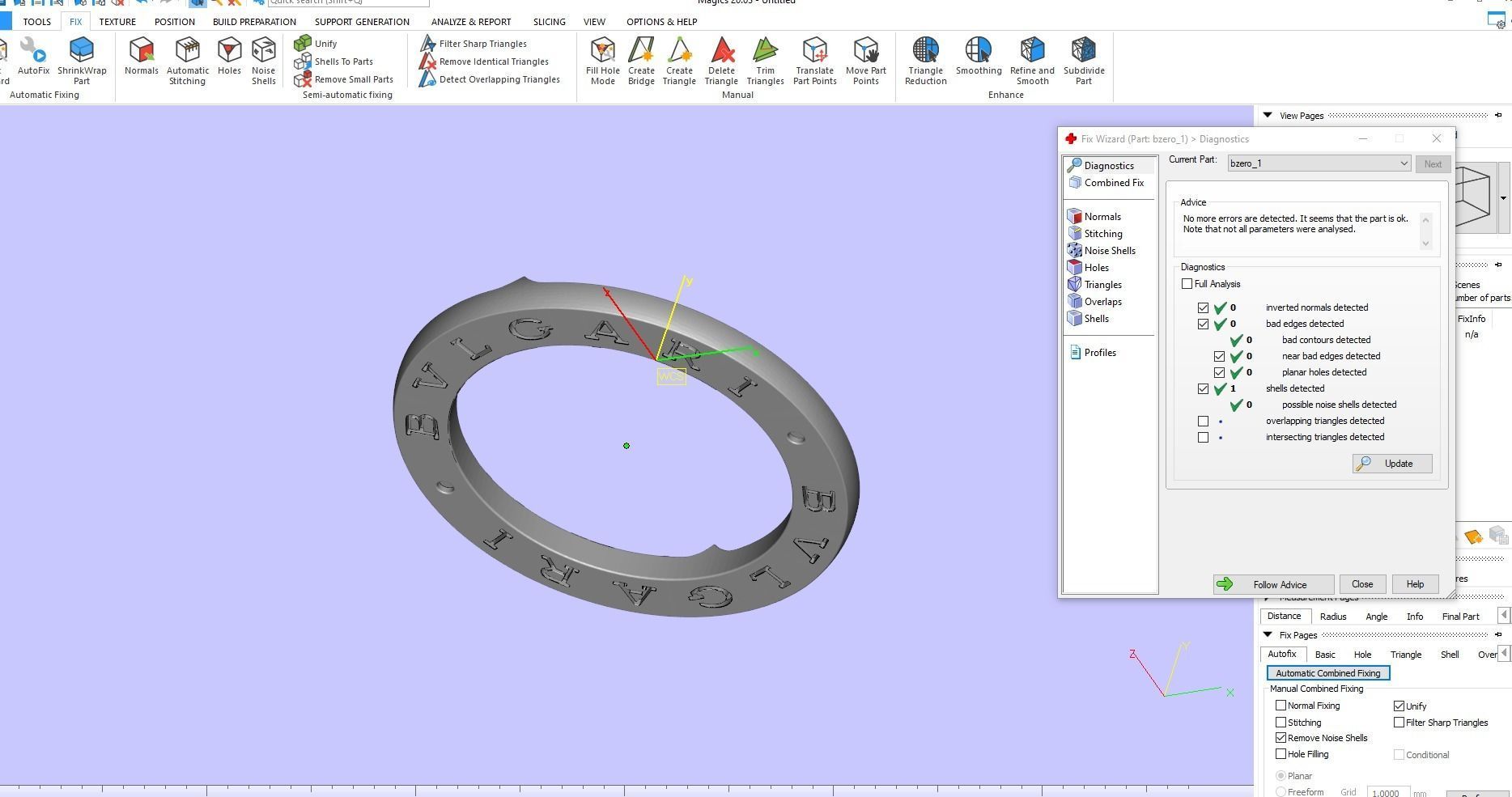Select Create Triangle tool
Viewport: 1512px width, 797px height.
[679, 61]
